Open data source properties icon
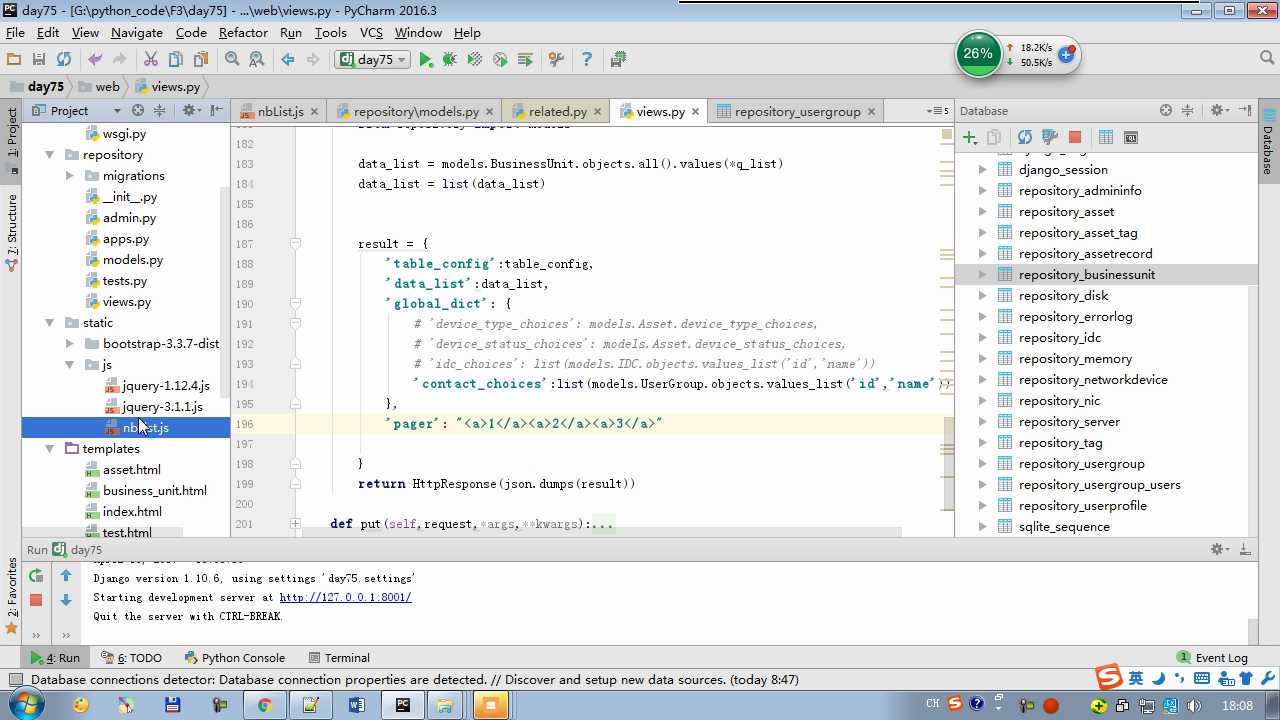1280x720 pixels. pos(1050,138)
